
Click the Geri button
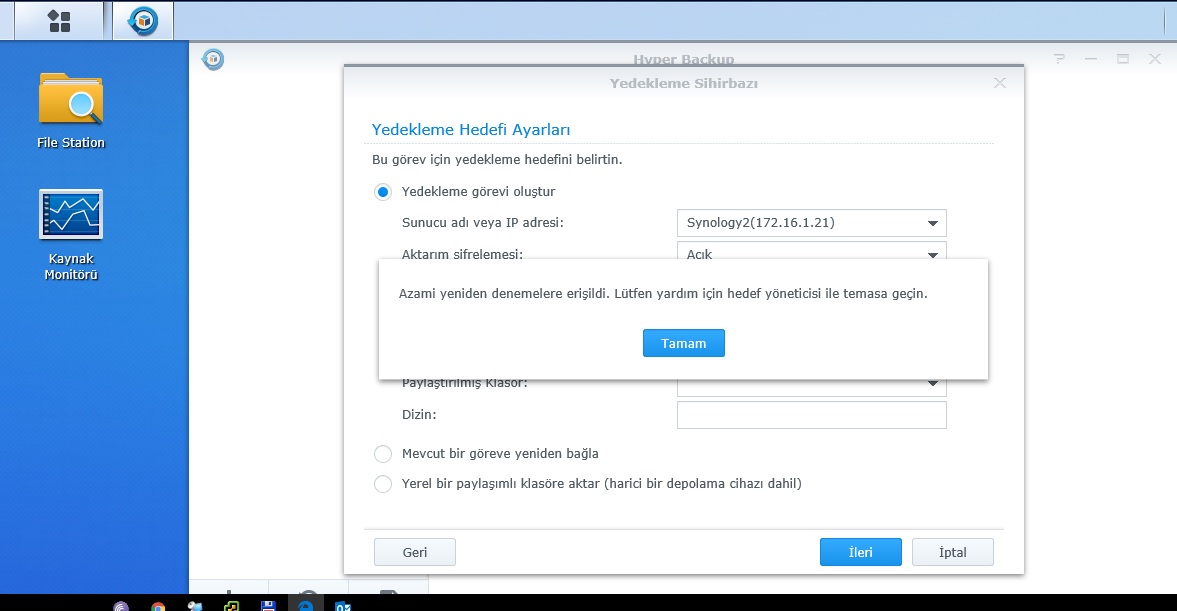[x=414, y=552]
